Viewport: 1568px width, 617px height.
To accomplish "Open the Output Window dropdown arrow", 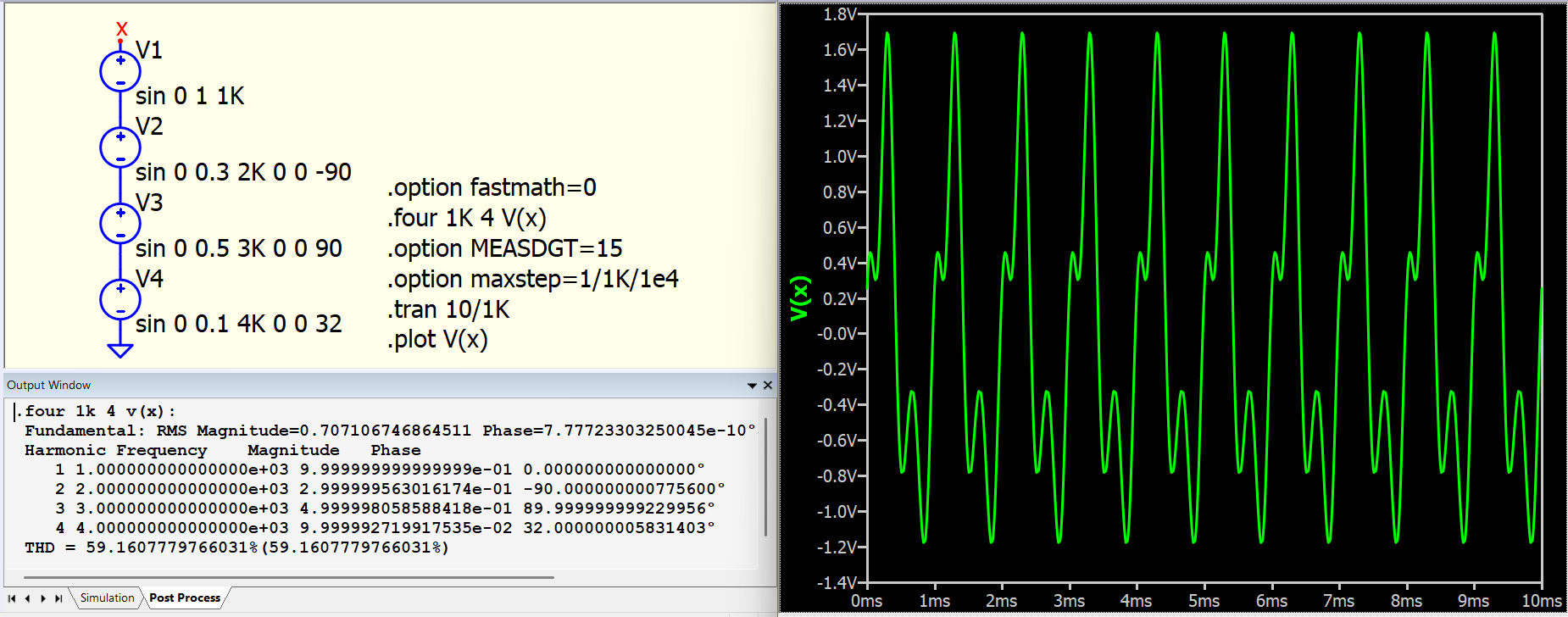I will [x=752, y=386].
